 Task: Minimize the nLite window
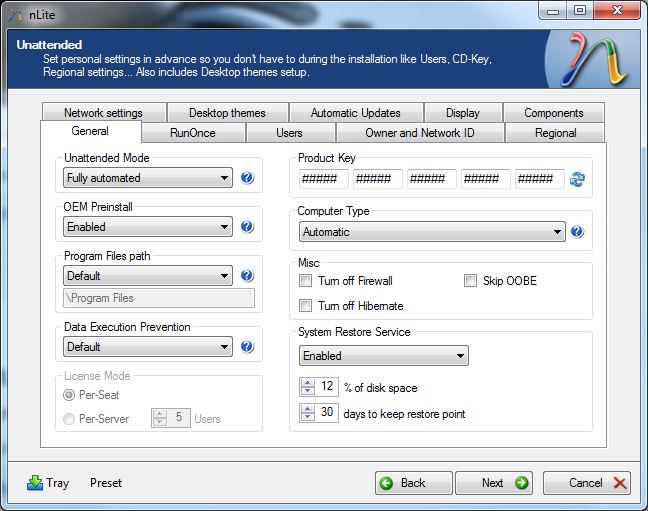[x=553, y=11]
